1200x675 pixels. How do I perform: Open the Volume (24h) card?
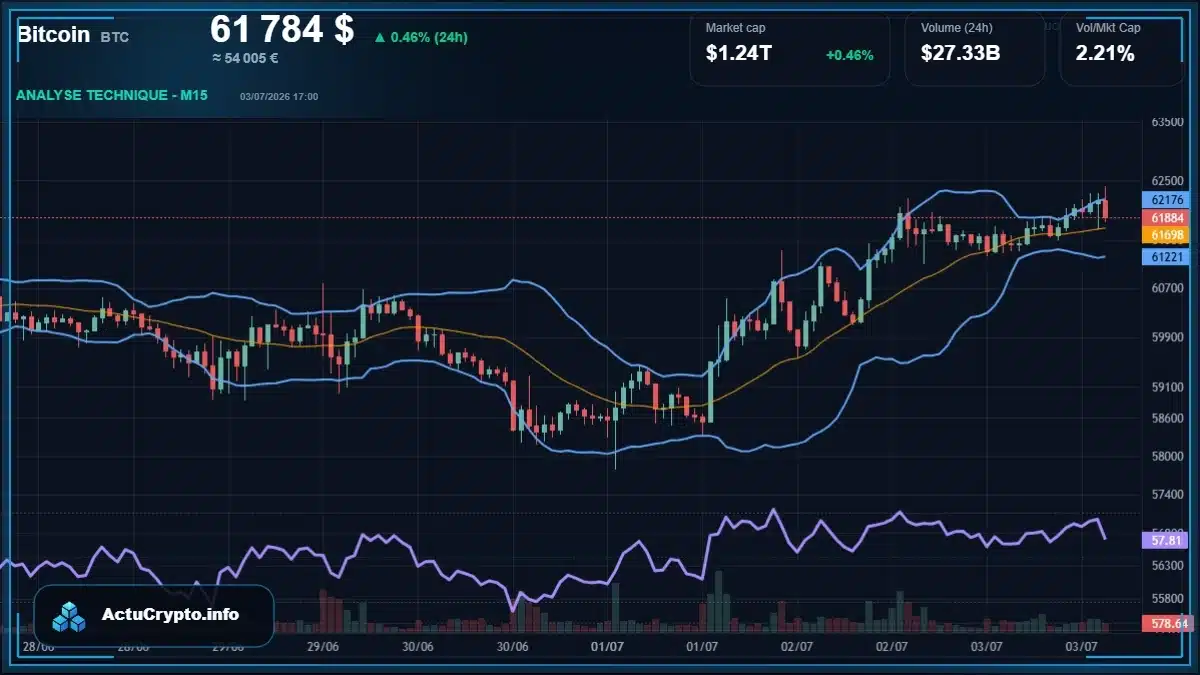point(975,48)
